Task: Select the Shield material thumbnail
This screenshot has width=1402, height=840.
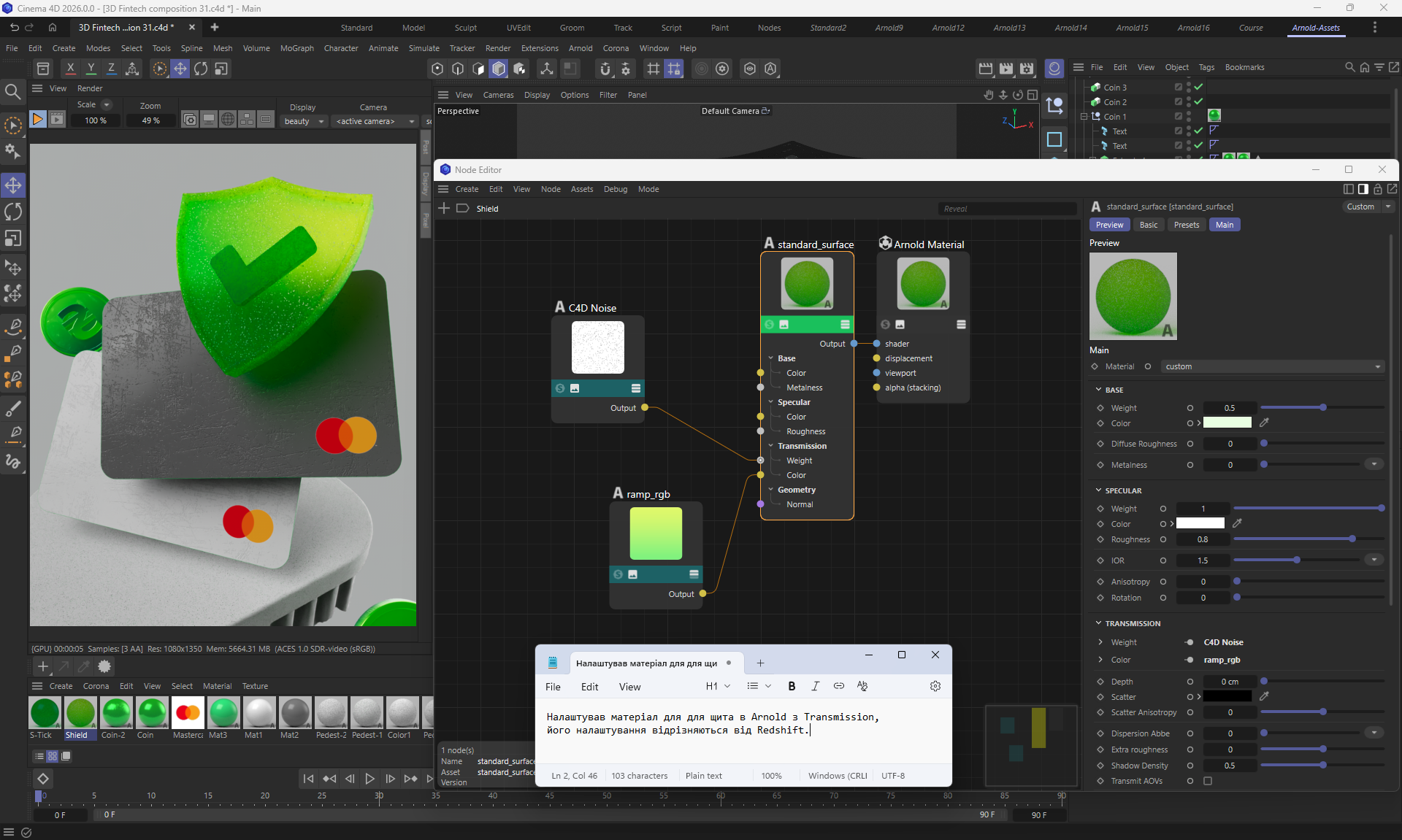Action: click(x=80, y=713)
